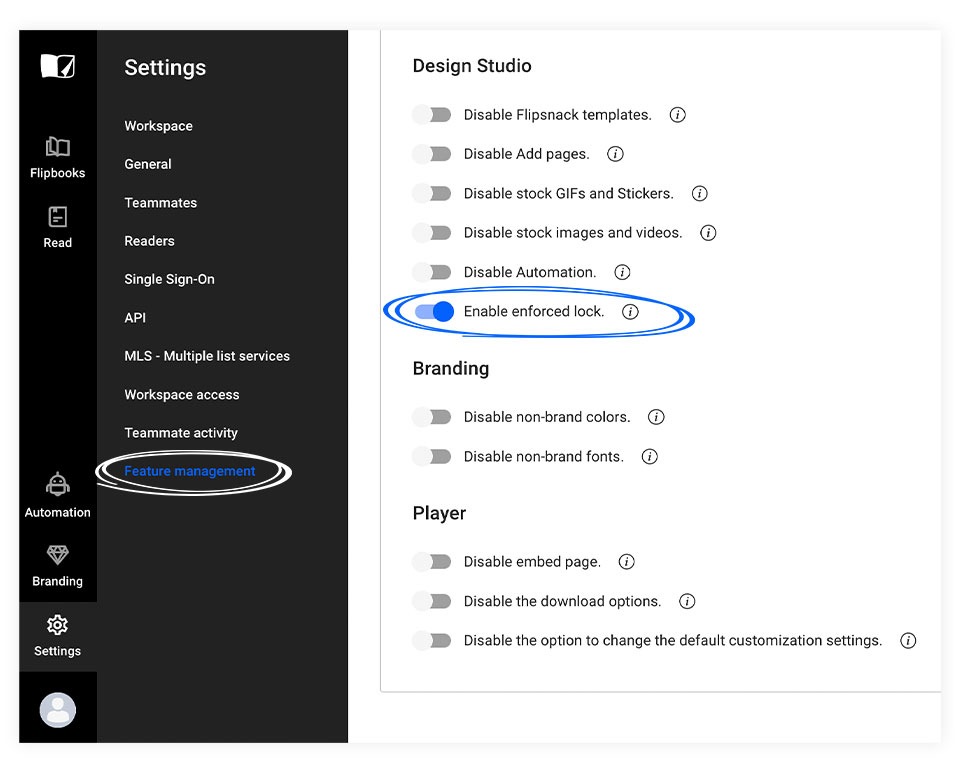
Task: Open Workspace access settings
Action: click(182, 394)
